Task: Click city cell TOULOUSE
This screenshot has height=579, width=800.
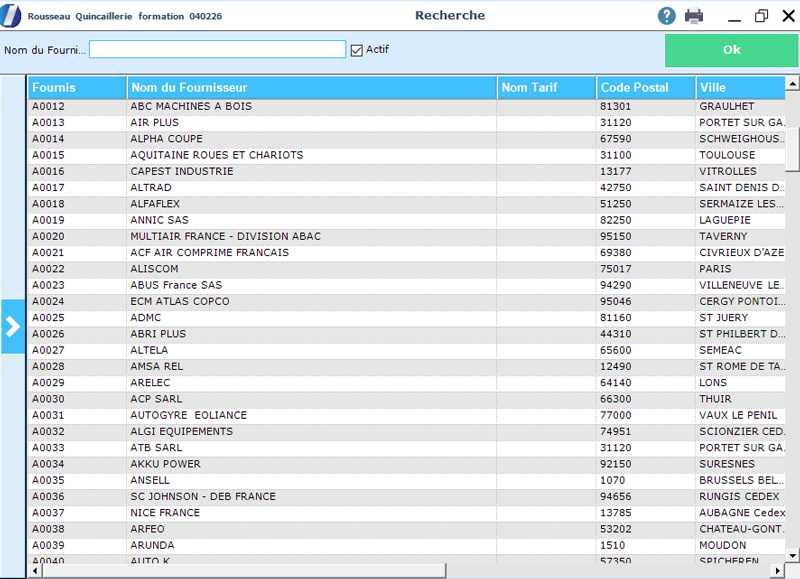Action: pos(727,155)
